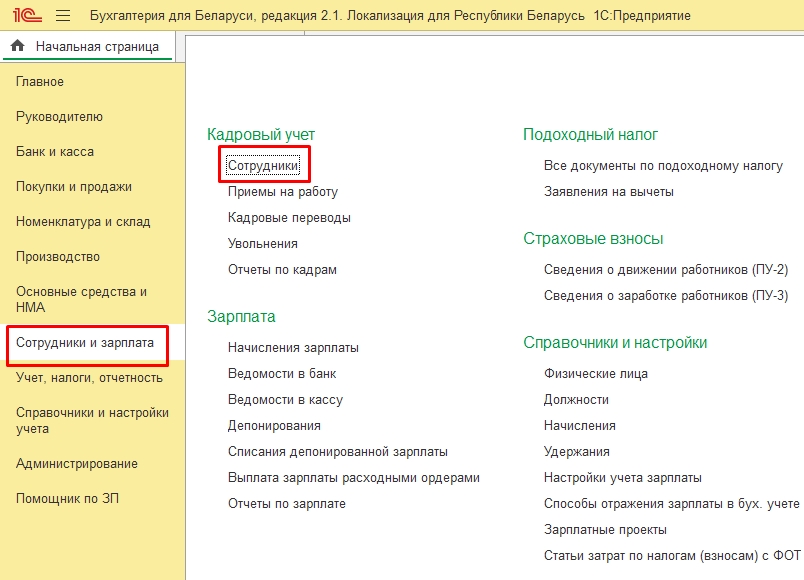Click the home icon on Начальная страница tab
This screenshot has width=804, height=580.
coord(17,46)
